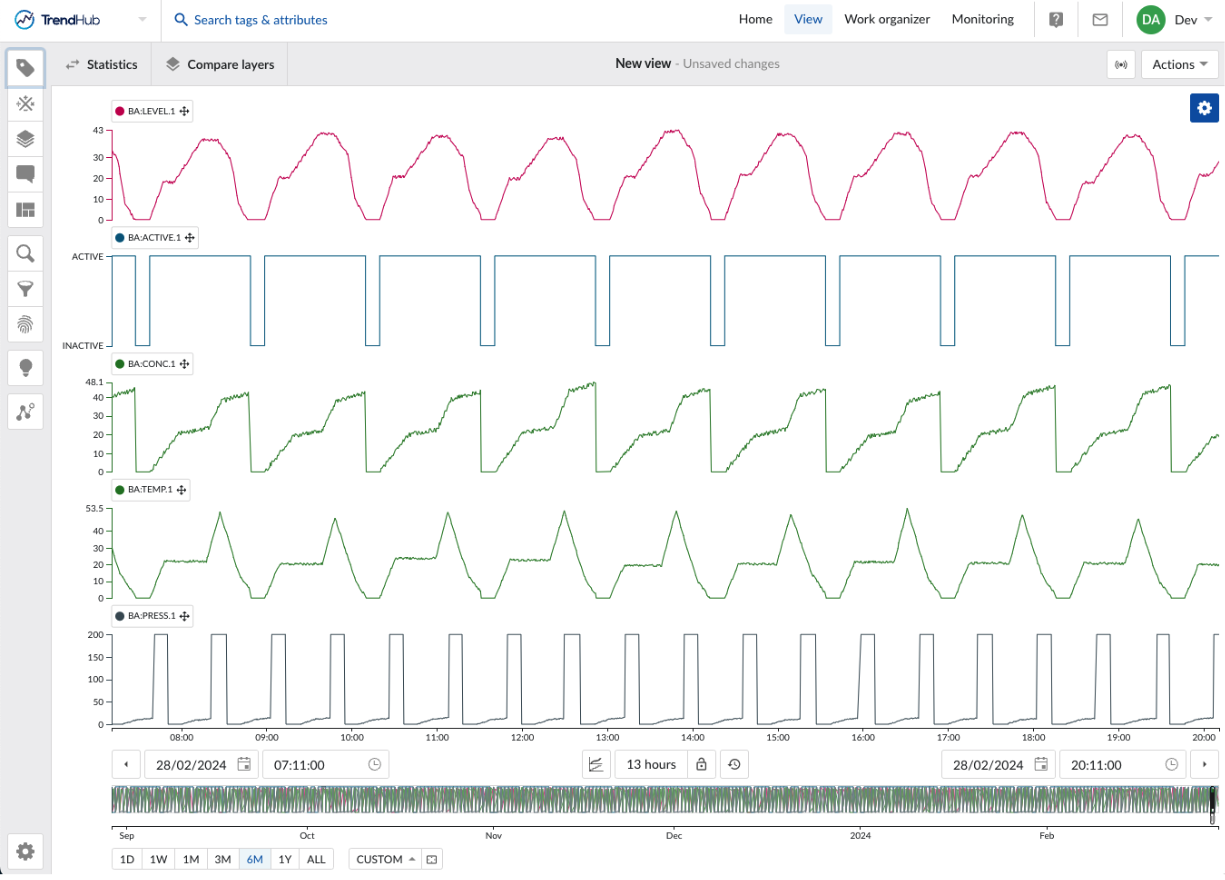Toggle the stacked trend layout icon
This screenshot has width=1225, height=880.
coord(596,765)
